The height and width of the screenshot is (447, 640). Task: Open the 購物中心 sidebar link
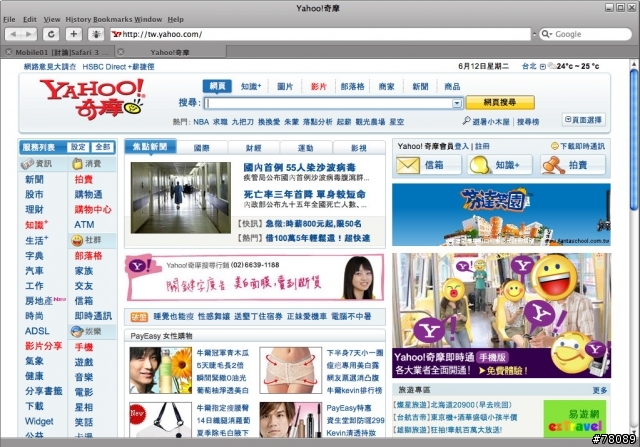[93, 209]
